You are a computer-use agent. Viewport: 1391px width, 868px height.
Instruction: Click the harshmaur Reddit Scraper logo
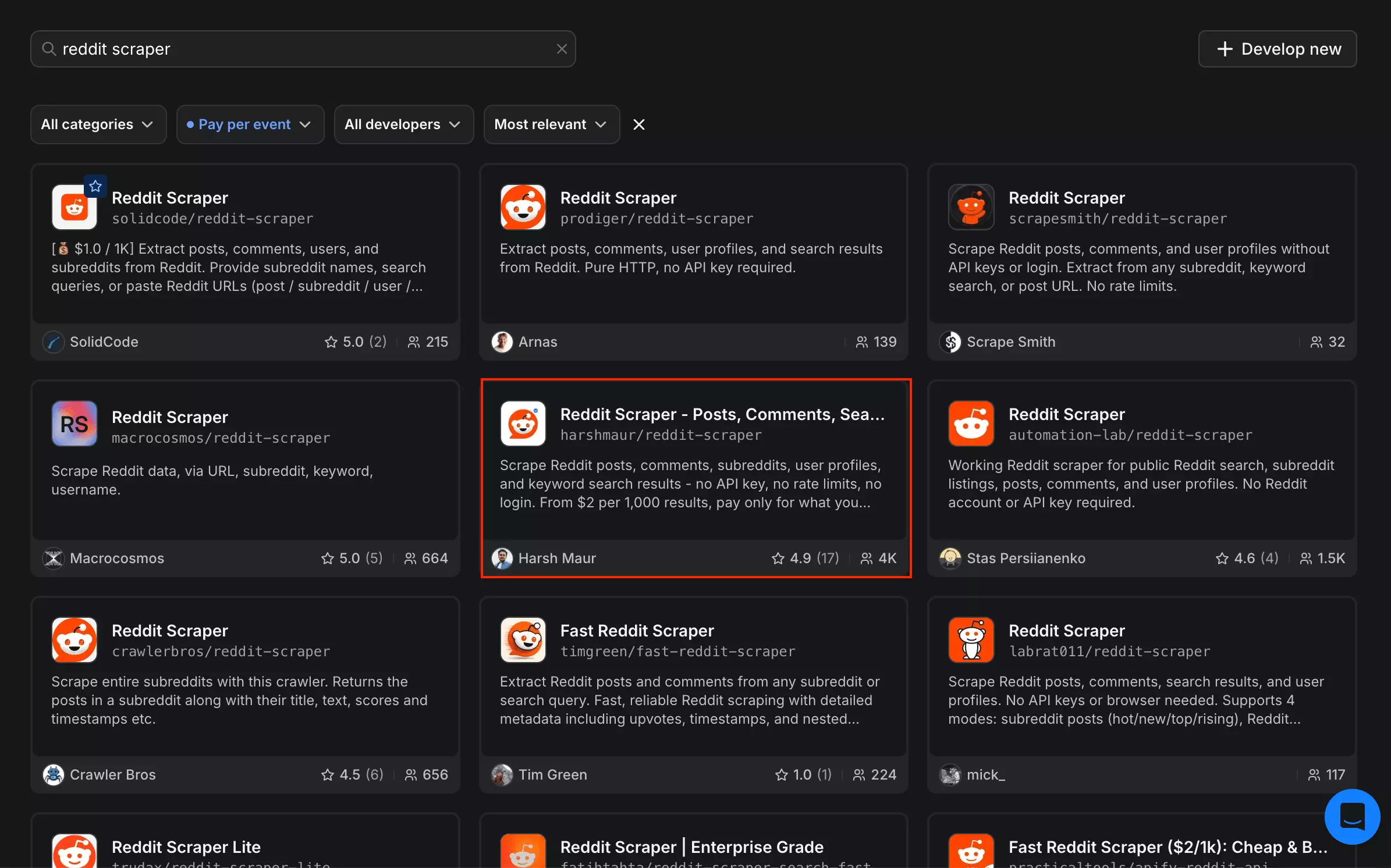click(x=523, y=424)
